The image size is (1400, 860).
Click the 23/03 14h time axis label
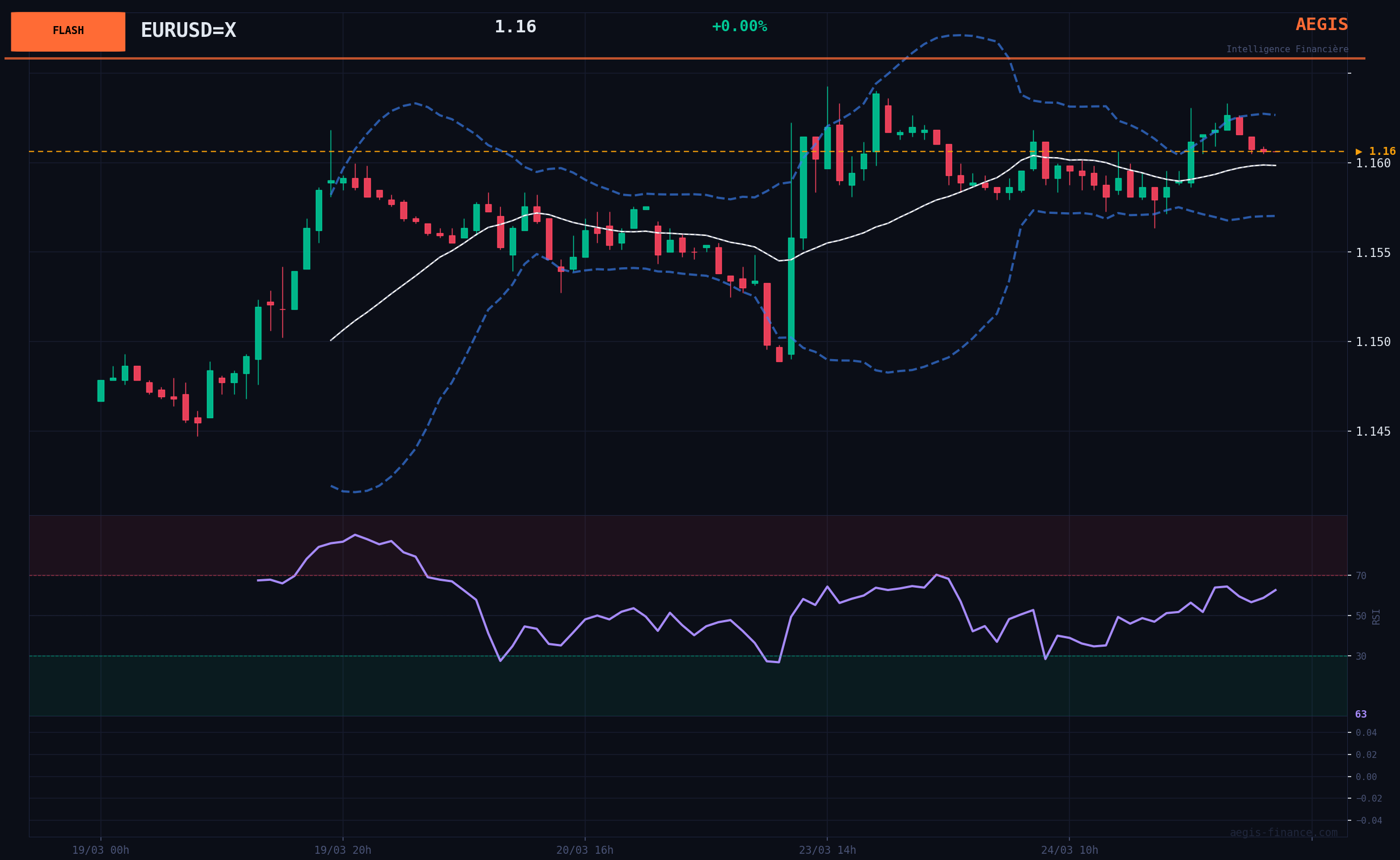tap(827, 850)
